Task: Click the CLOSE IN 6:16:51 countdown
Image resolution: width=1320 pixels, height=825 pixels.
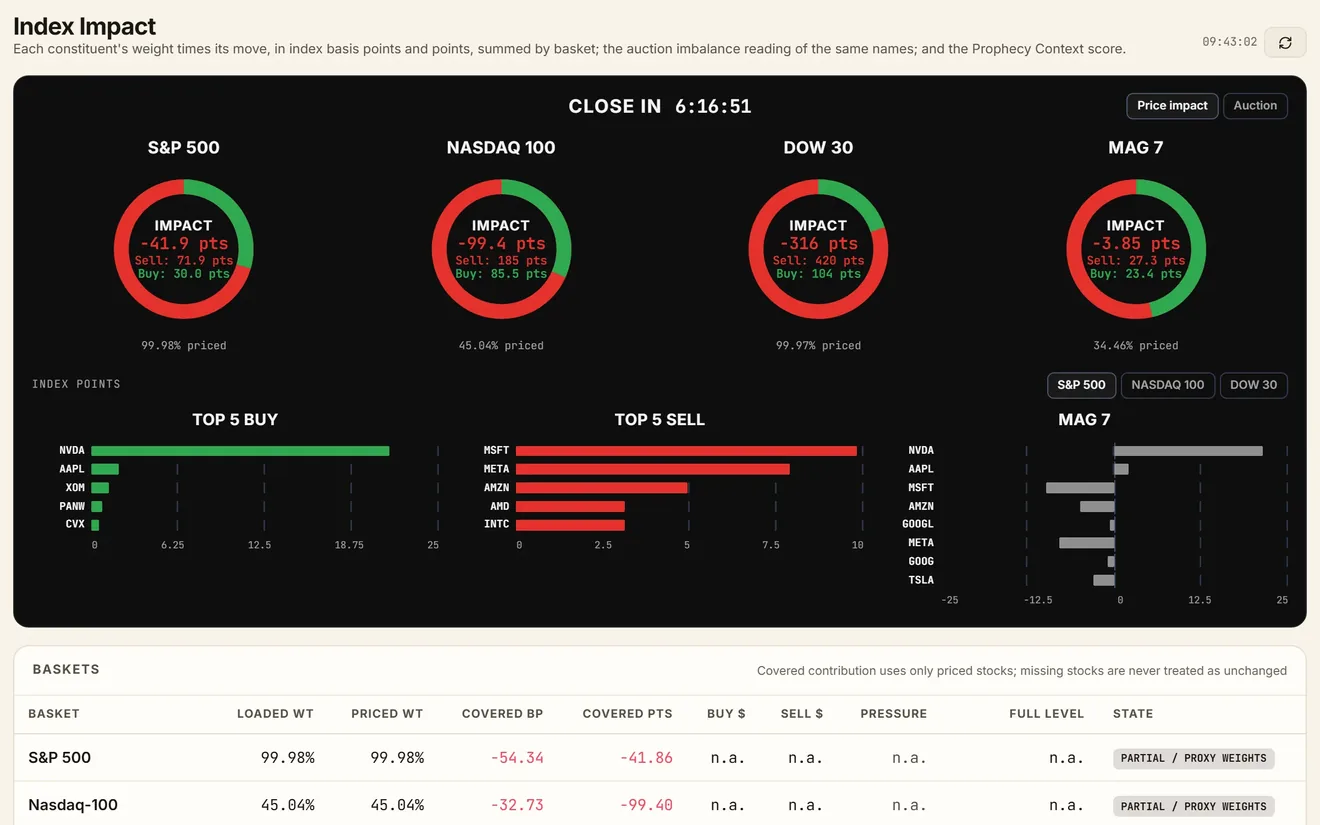Action: pyautogui.click(x=660, y=106)
